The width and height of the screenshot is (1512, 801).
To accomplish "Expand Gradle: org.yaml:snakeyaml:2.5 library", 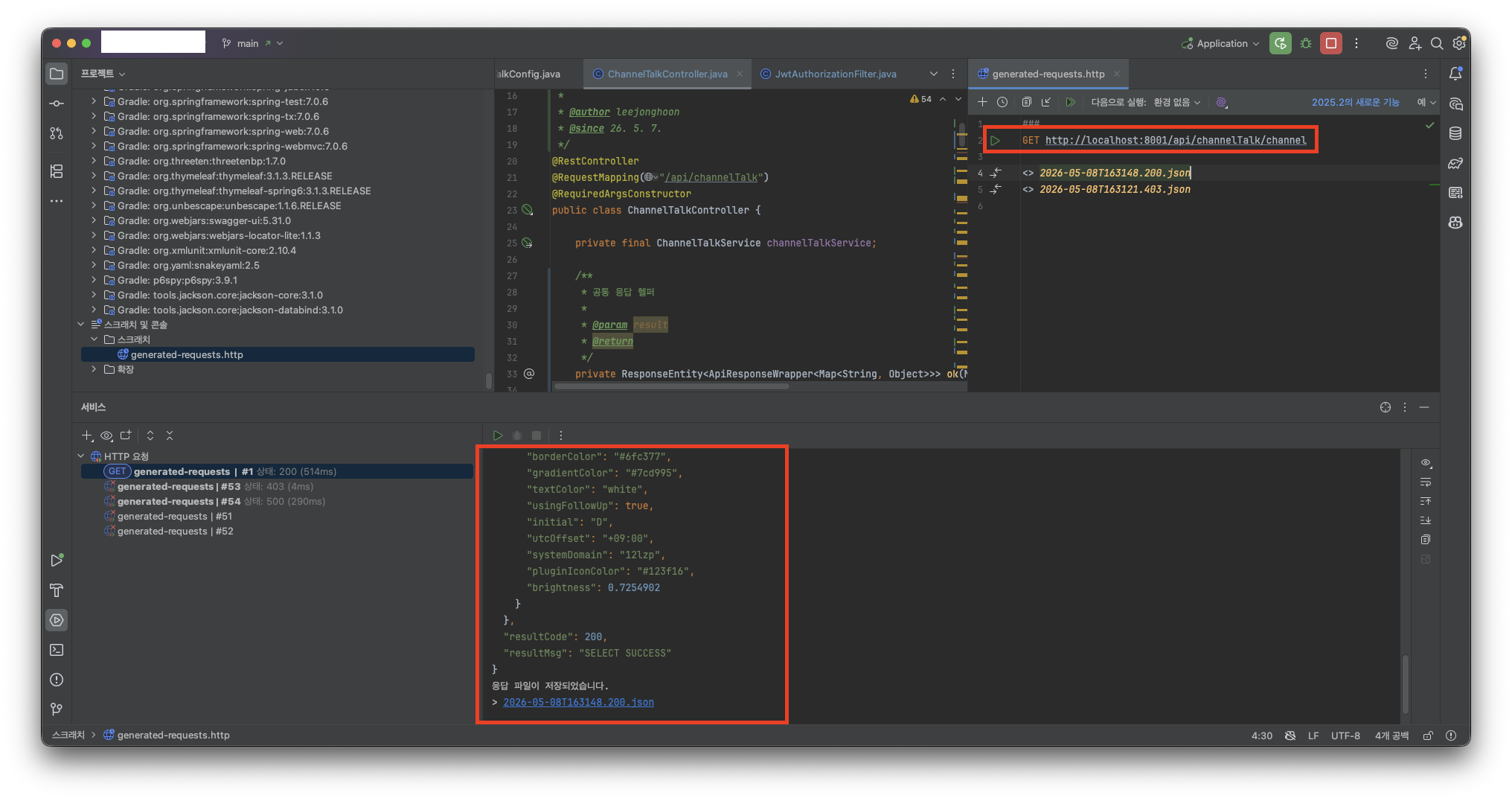I will coord(94,265).
